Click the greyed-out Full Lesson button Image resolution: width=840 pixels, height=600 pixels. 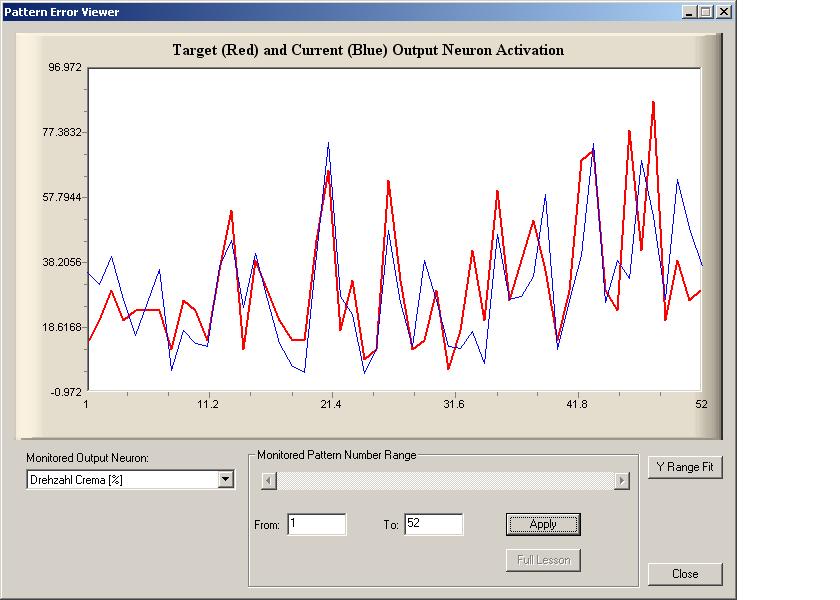click(x=543, y=560)
